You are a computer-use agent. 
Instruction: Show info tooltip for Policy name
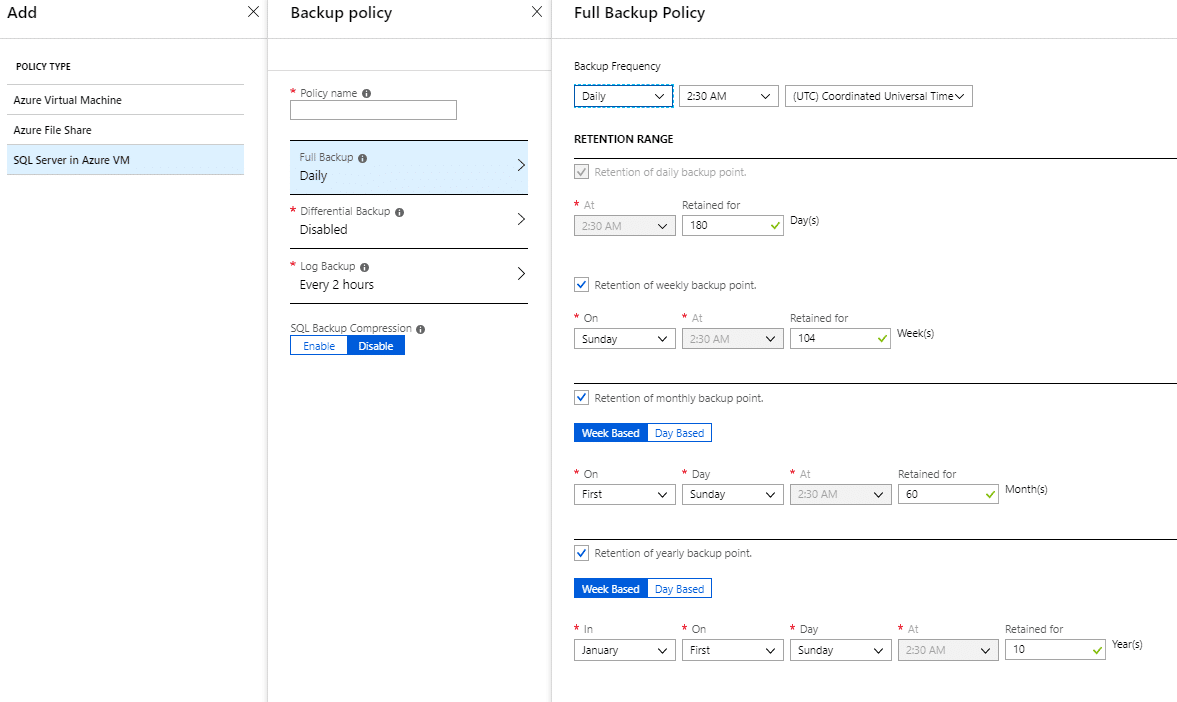[x=366, y=94]
